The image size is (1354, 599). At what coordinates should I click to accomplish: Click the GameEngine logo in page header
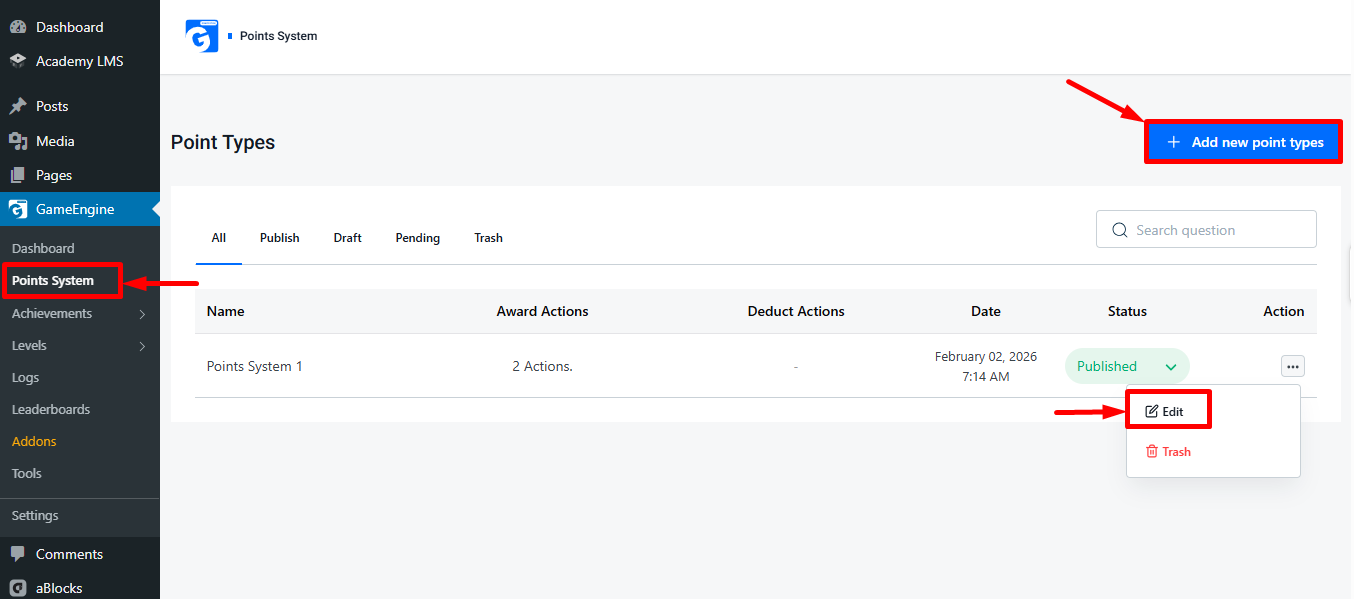tap(202, 36)
